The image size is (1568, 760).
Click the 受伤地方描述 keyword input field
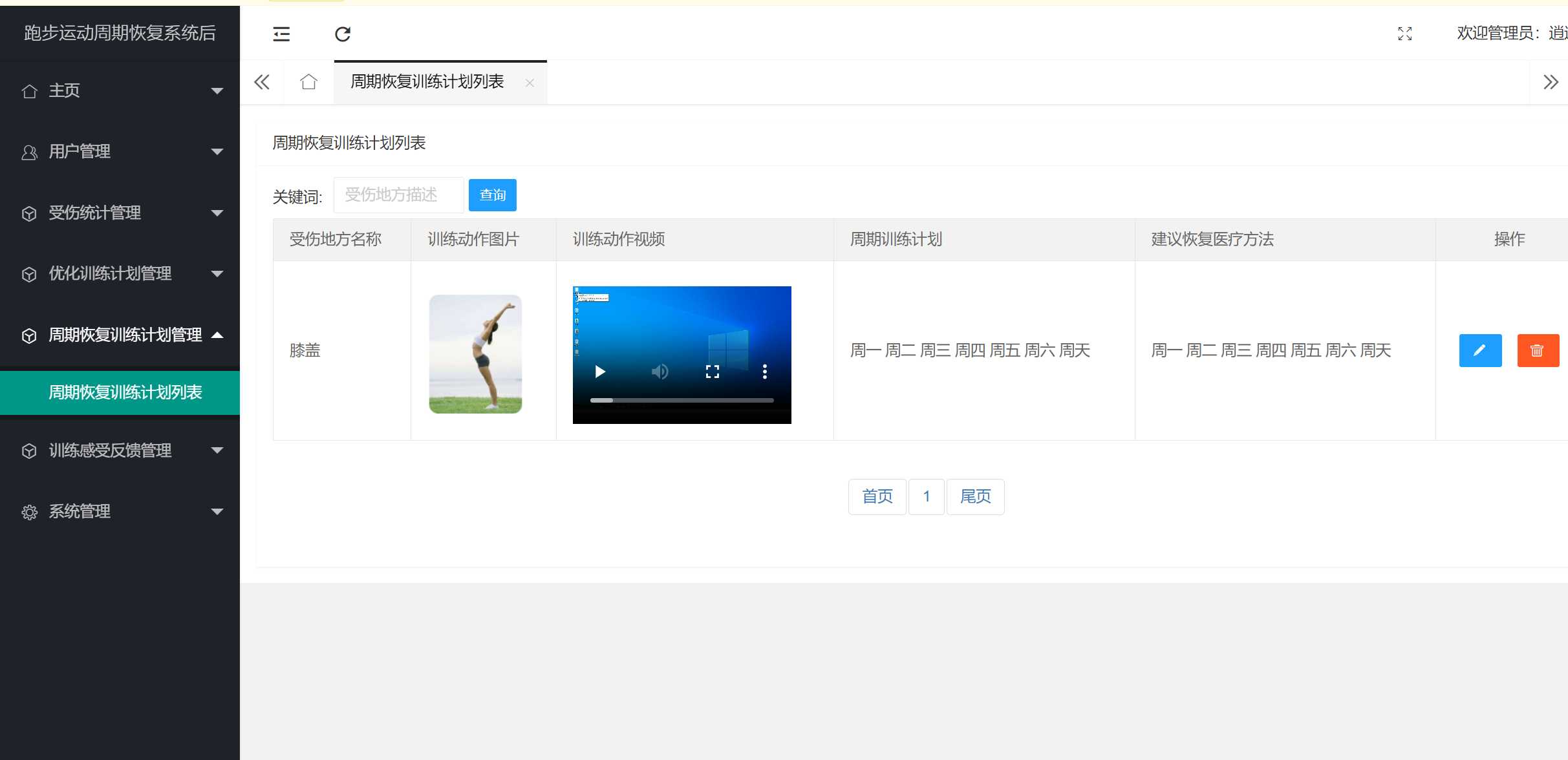tap(398, 195)
